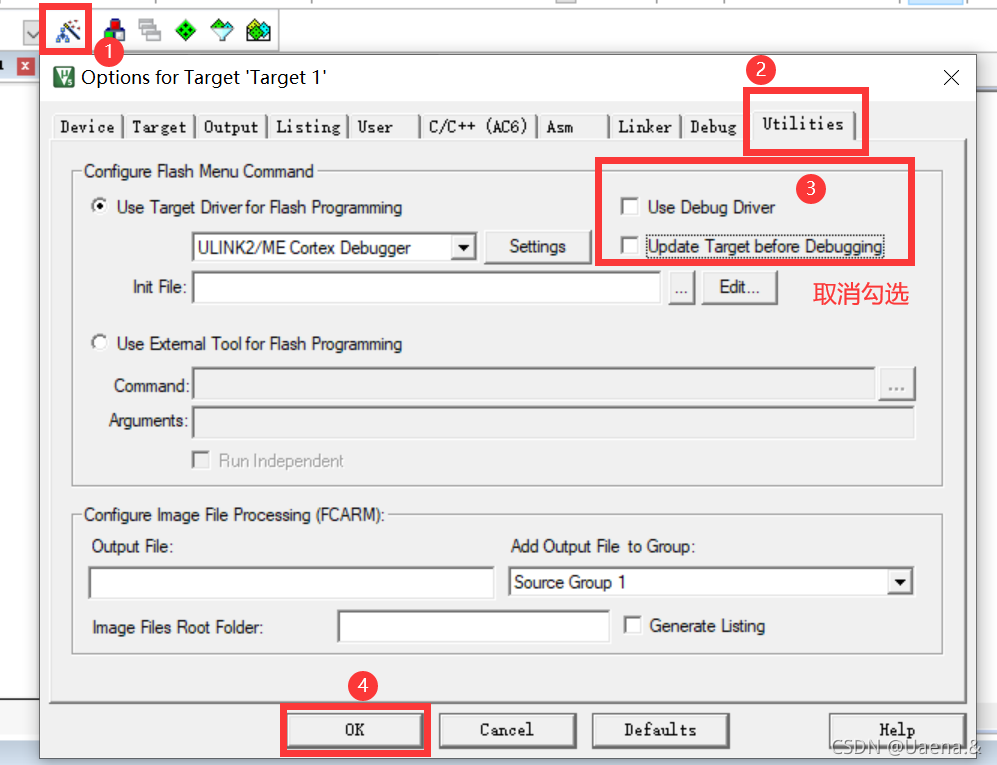Open the Debug tab

713,127
